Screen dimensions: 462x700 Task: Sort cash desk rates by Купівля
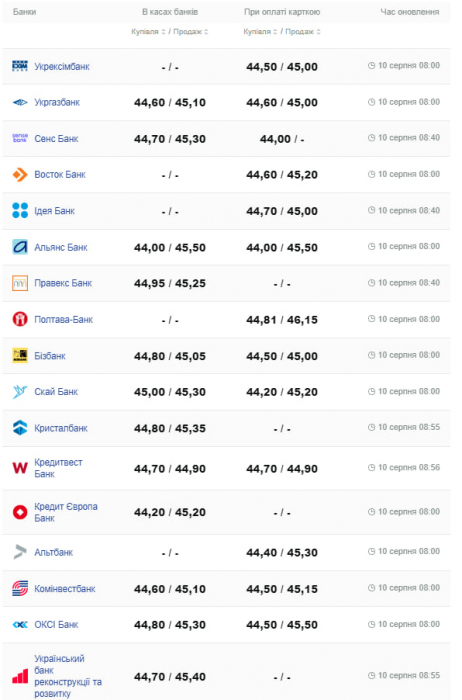(x=148, y=32)
